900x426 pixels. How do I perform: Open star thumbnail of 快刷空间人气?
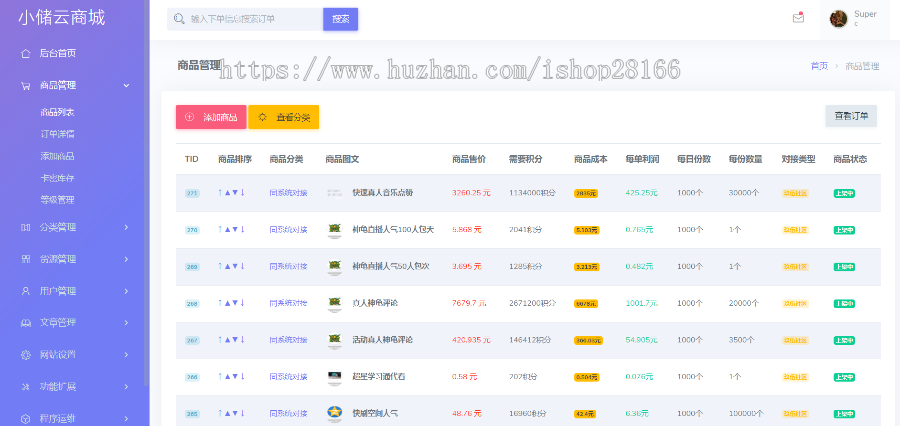334,413
